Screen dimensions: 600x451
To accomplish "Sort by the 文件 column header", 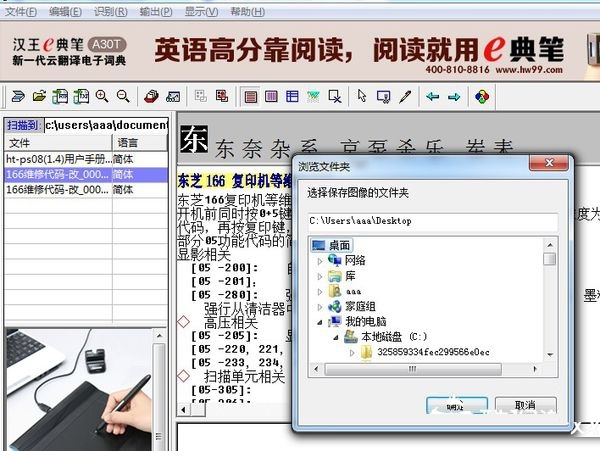I will (x=58, y=143).
